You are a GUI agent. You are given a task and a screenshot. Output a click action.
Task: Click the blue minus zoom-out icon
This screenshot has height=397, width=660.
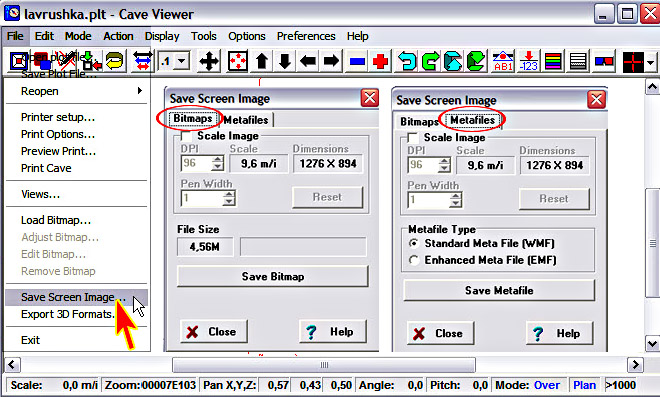click(357, 61)
